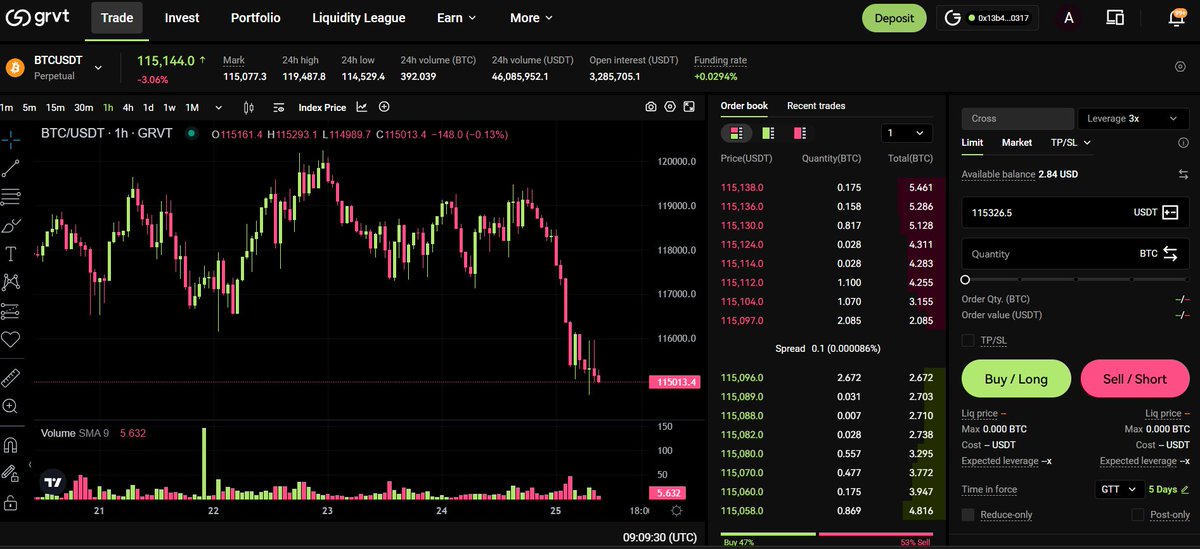Viewport: 1200px width, 549px height.
Task: Open chart settings hexagon gear icon
Action: [670, 107]
